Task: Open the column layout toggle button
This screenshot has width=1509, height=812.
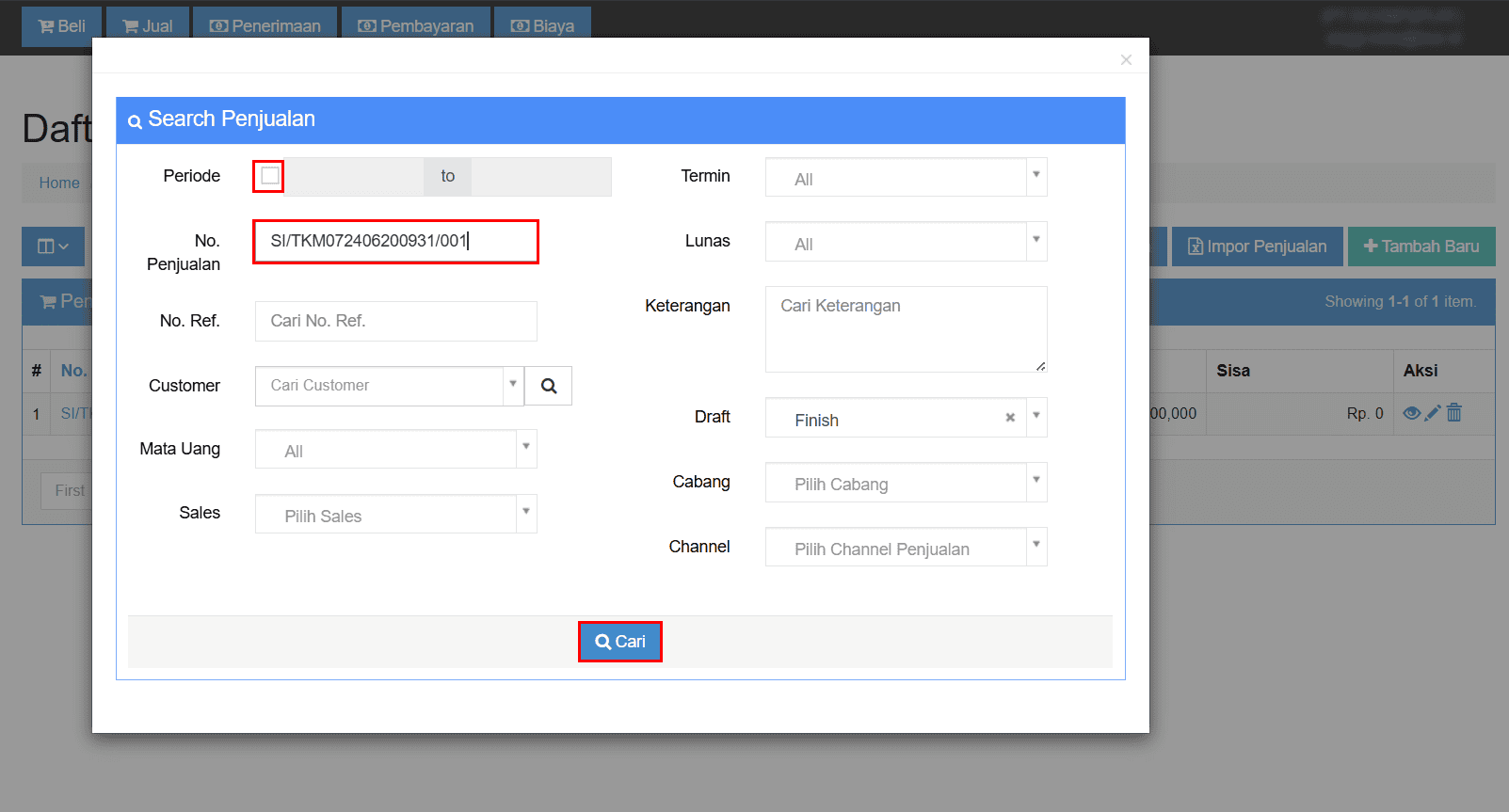Action: click(x=53, y=247)
